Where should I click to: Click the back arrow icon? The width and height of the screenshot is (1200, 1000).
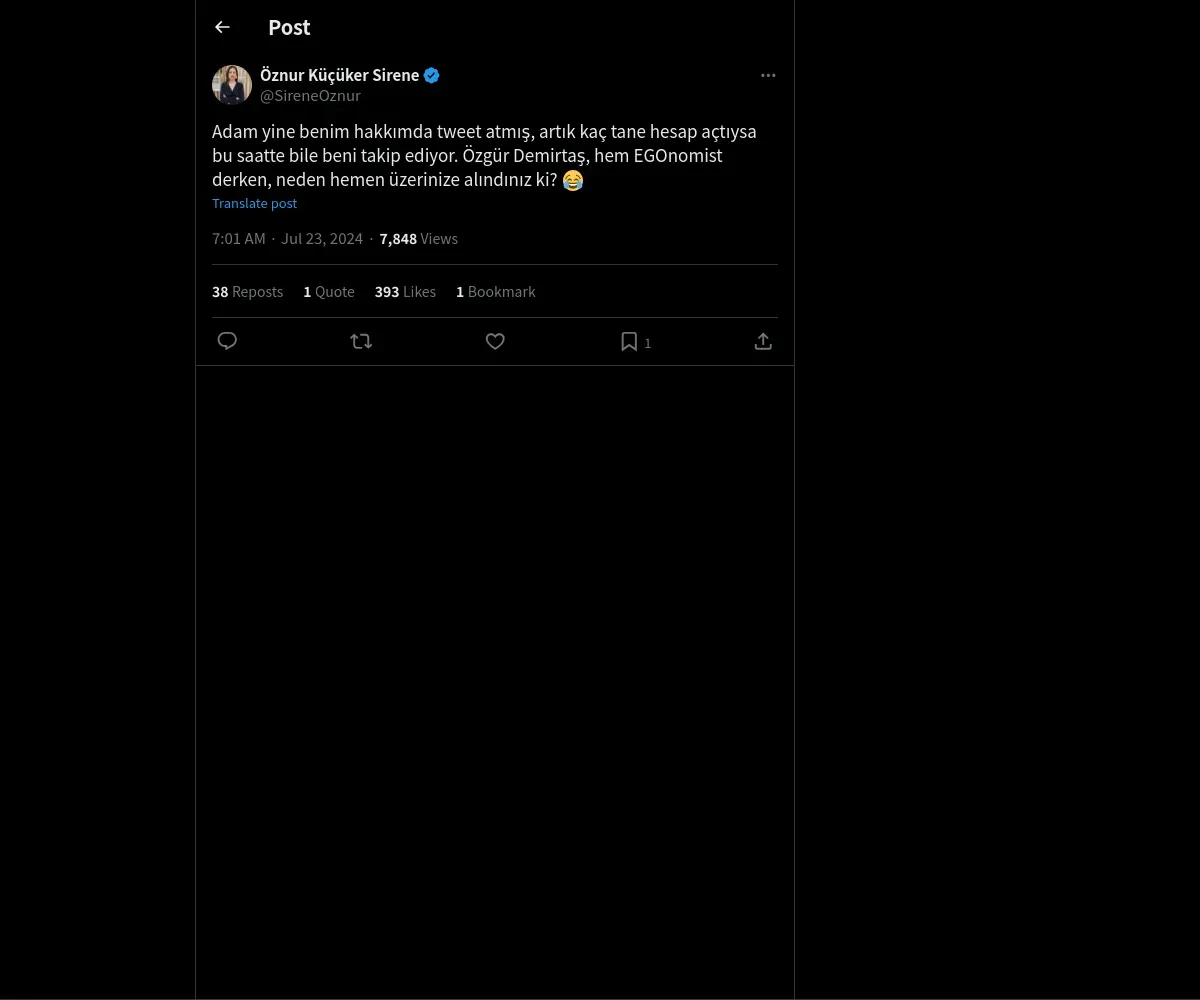point(222,27)
